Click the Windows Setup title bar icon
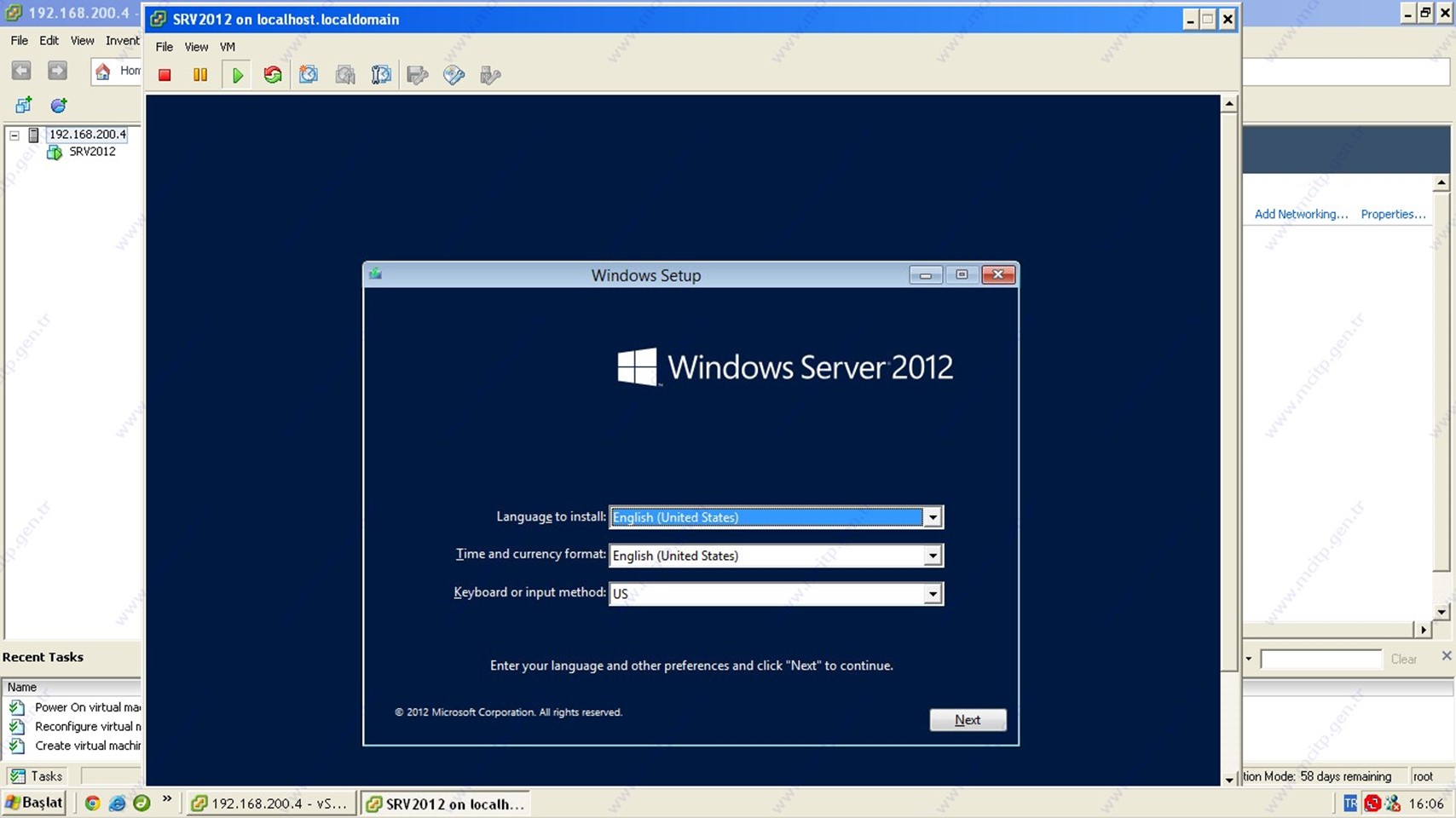 (x=375, y=274)
